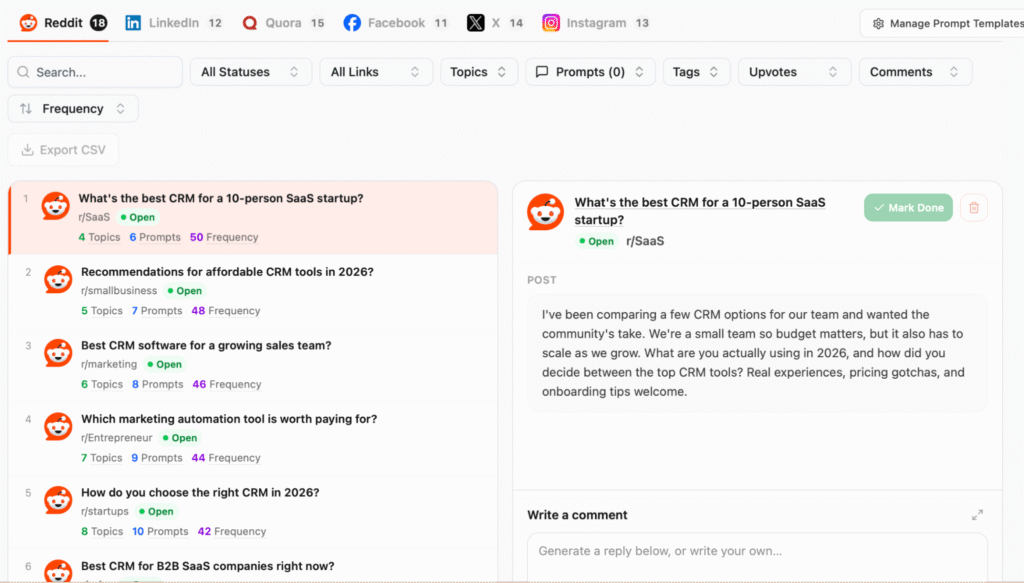1024x583 pixels.
Task: Click Reddit avatar of the first list post
Action: 56,205
